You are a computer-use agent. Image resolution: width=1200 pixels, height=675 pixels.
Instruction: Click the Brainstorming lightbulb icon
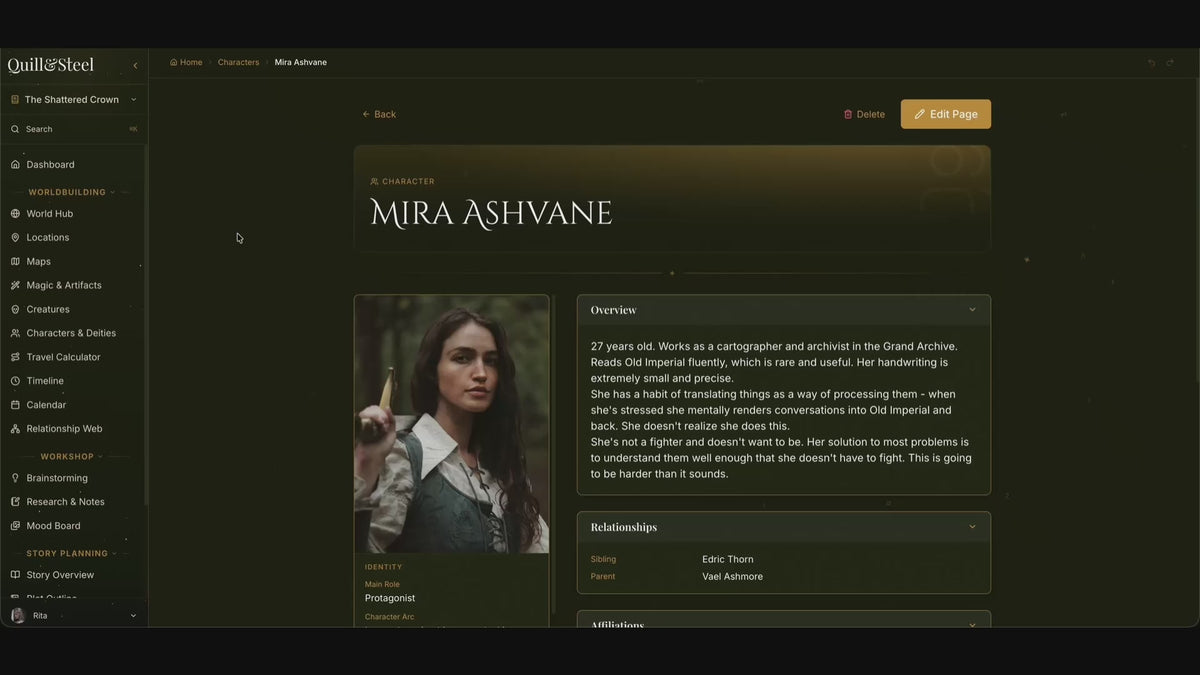click(x=15, y=479)
